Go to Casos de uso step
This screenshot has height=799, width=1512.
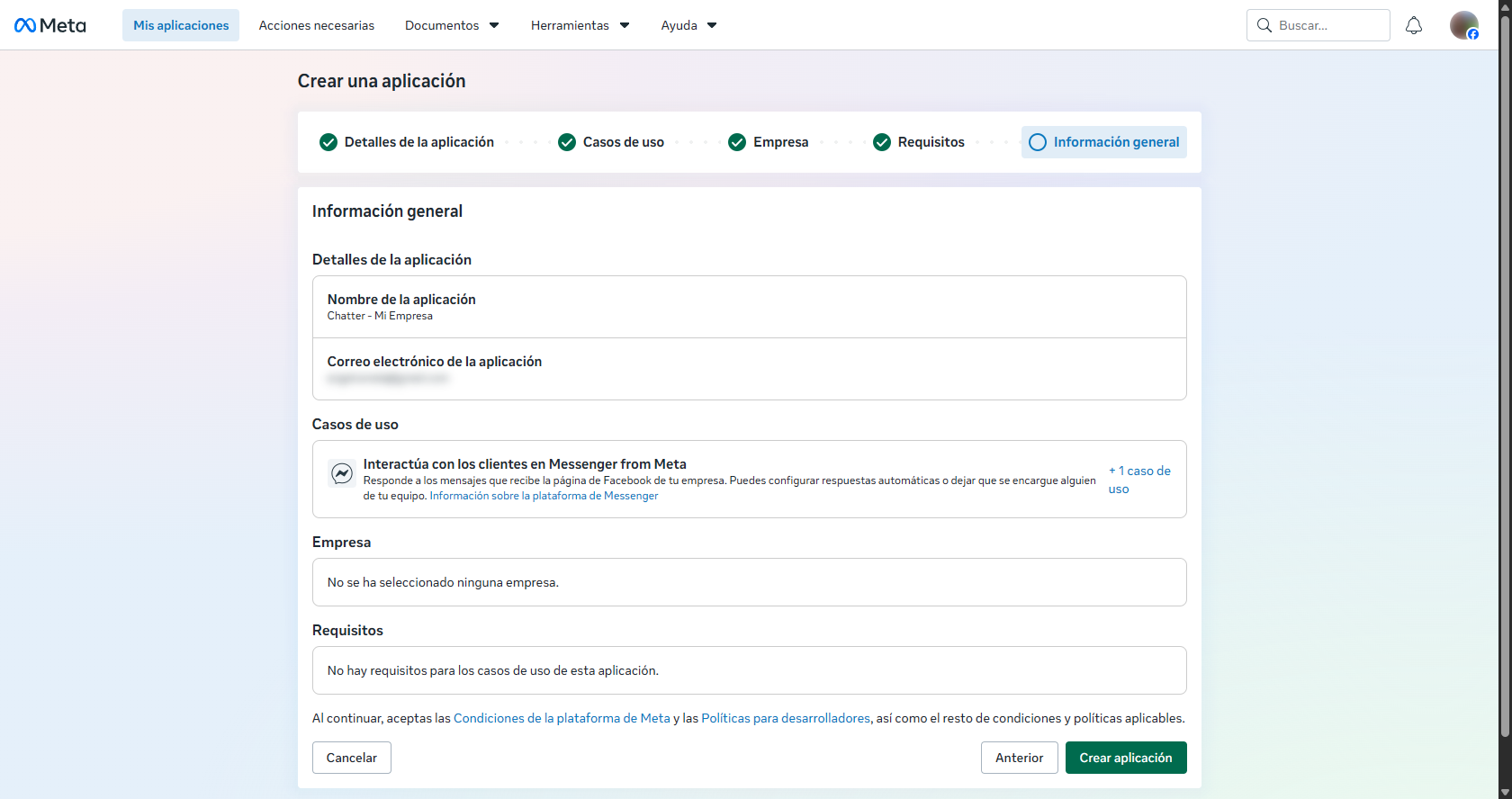coord(624,142)
